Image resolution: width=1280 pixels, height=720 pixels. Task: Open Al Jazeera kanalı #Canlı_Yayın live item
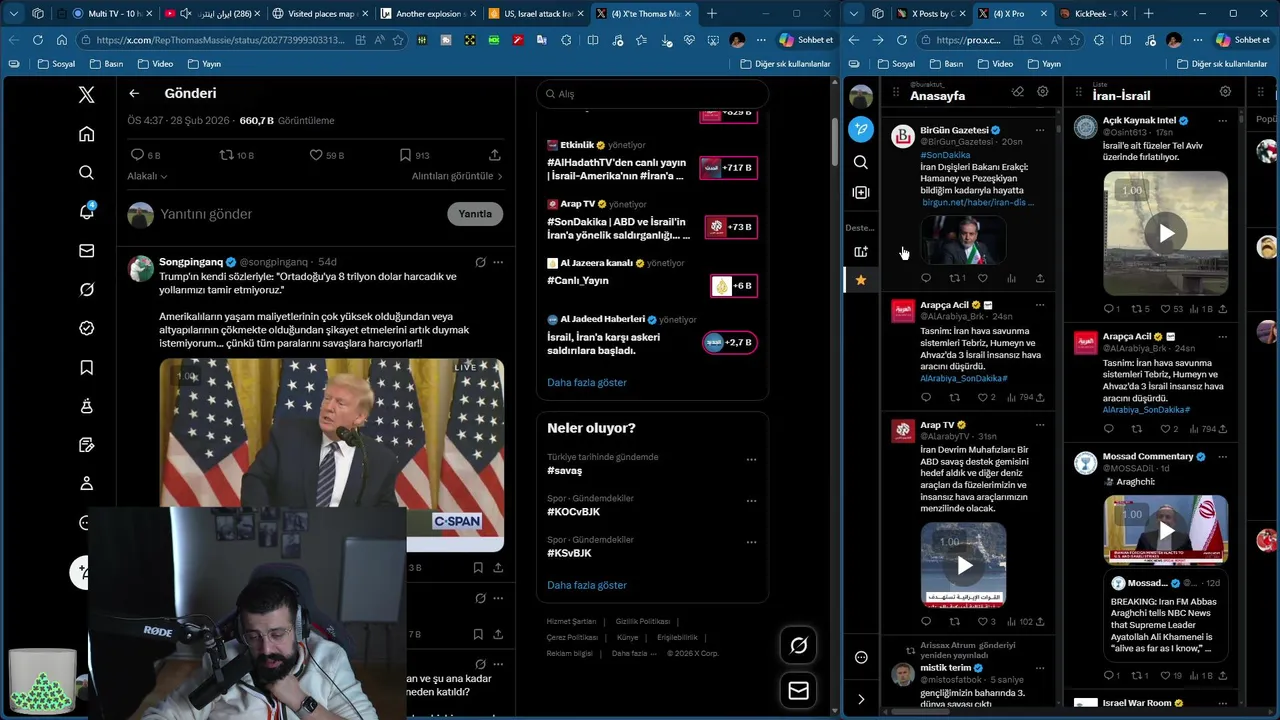[x=652, y=279]
